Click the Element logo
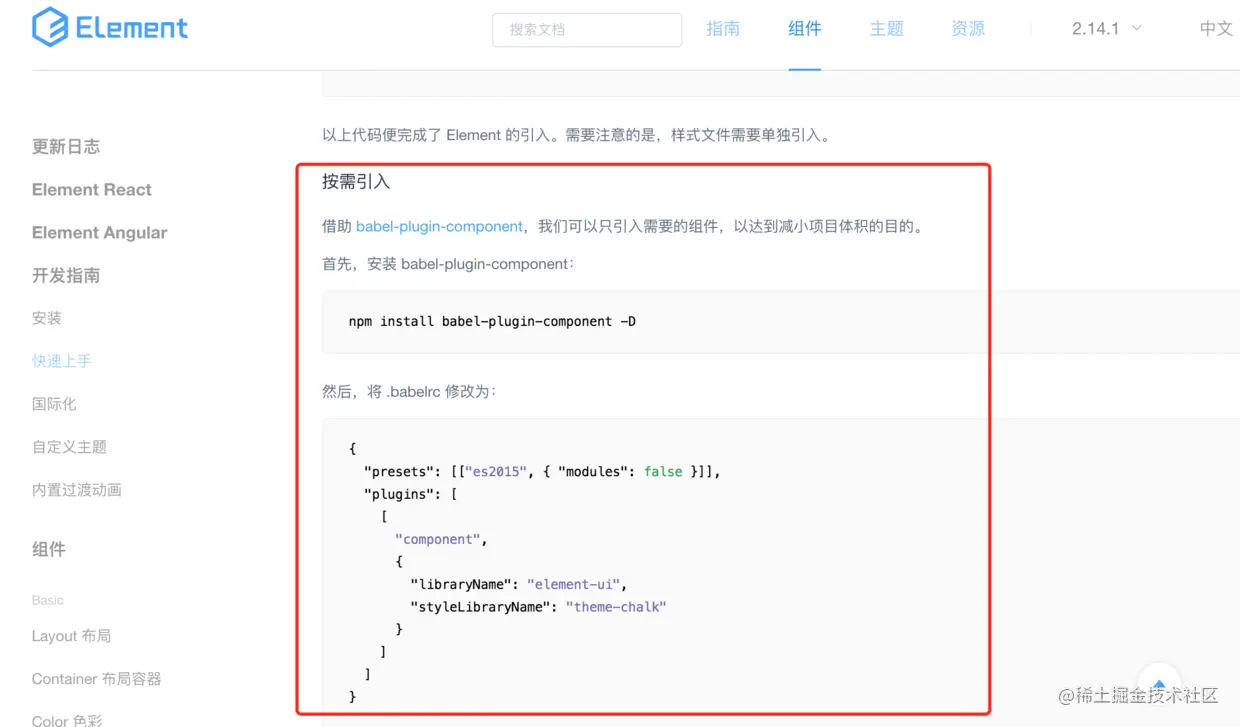Screen dimensions: 1240x727 110,27
